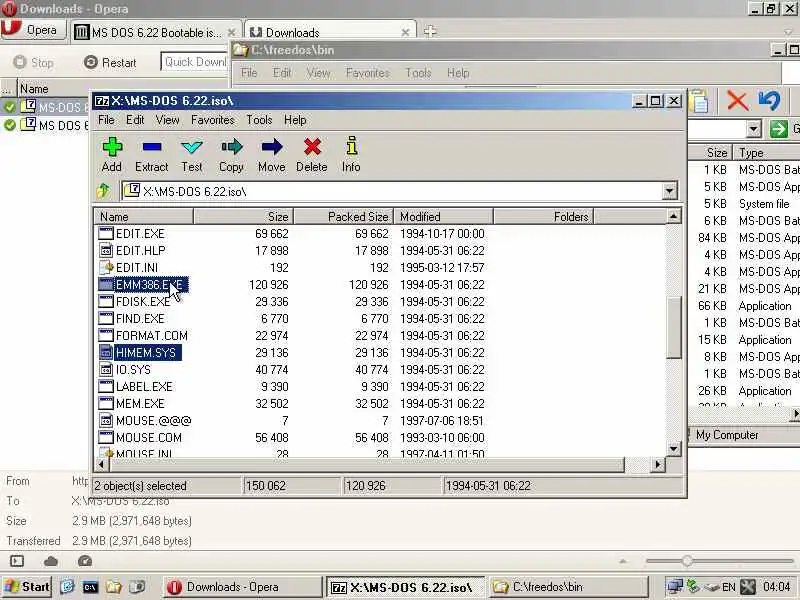Viewport: 800px width, 600px height.
Task: Click the Opera menu button
Action: point(34,30)
